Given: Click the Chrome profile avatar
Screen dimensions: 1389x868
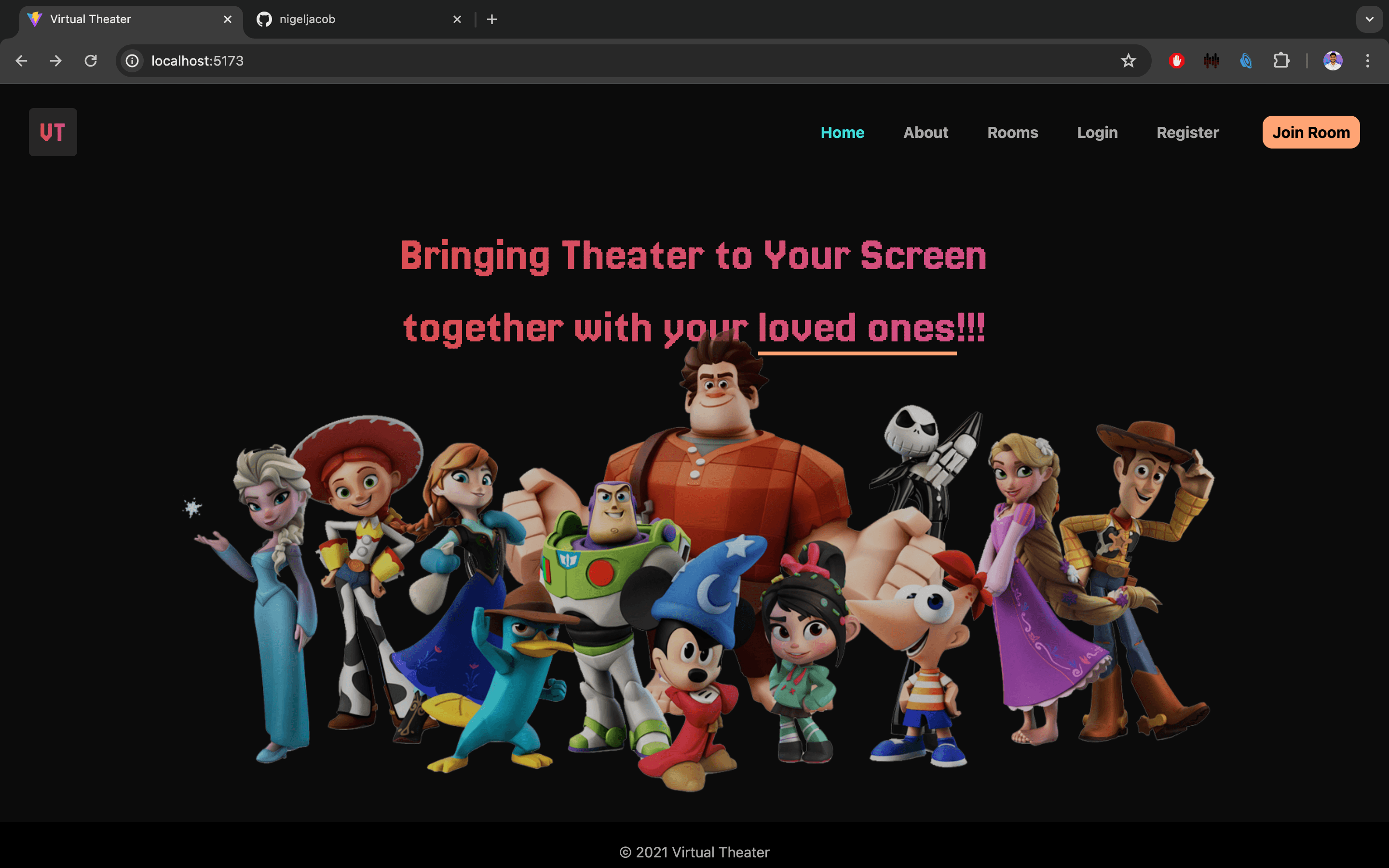Looking at the screenshot, I should [x=1333, y=60].
